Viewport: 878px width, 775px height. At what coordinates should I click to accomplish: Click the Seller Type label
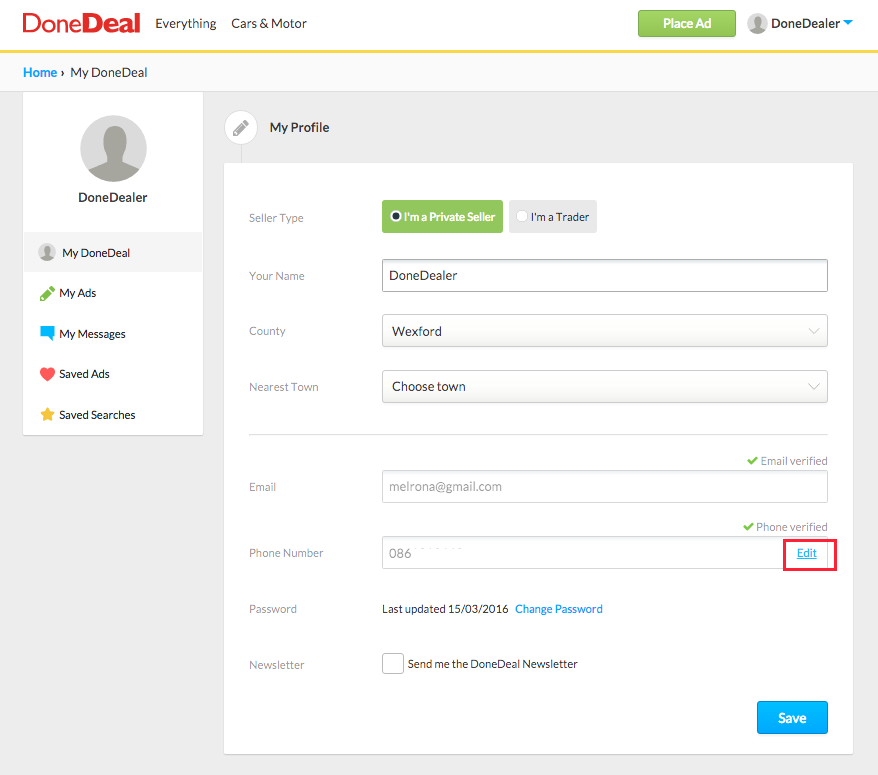pos(276,218)
